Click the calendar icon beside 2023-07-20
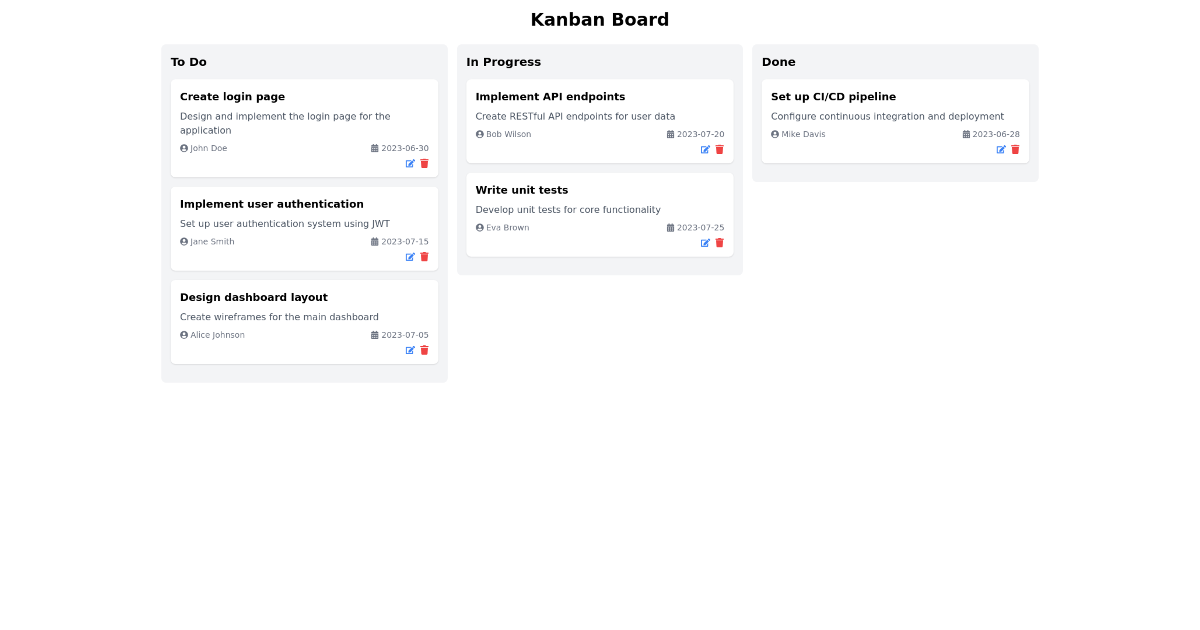 coord(669,133)
